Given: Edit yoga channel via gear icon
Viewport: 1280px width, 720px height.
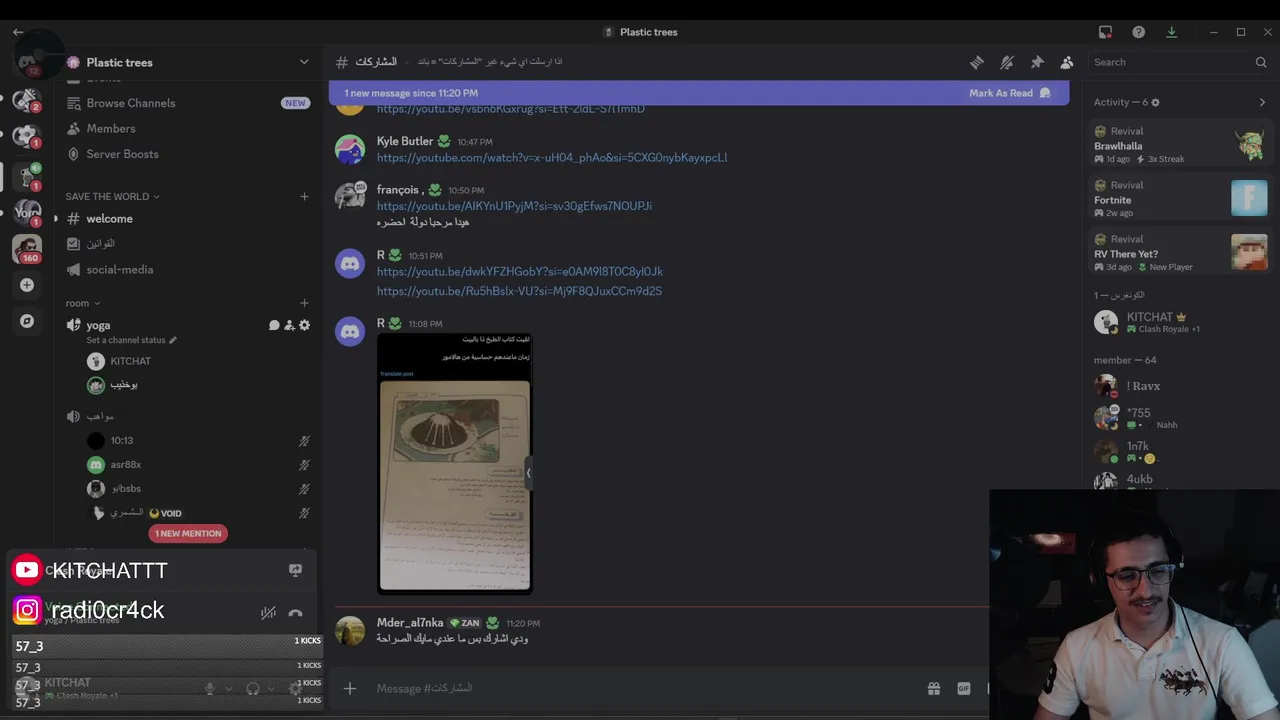Looking at the screenshot, I should point(304,325).
